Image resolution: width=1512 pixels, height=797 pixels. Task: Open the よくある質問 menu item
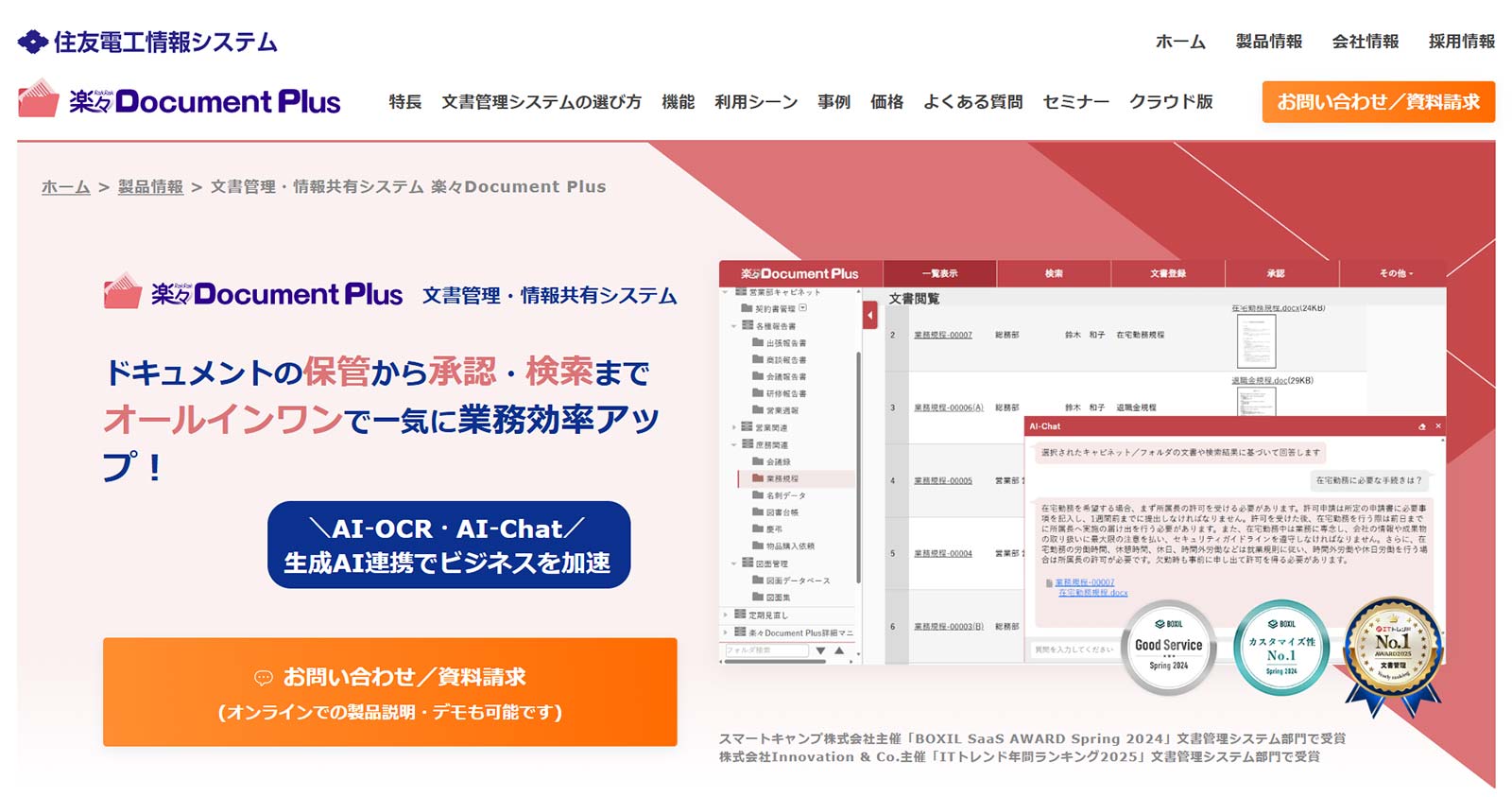(x=973, y=101)
